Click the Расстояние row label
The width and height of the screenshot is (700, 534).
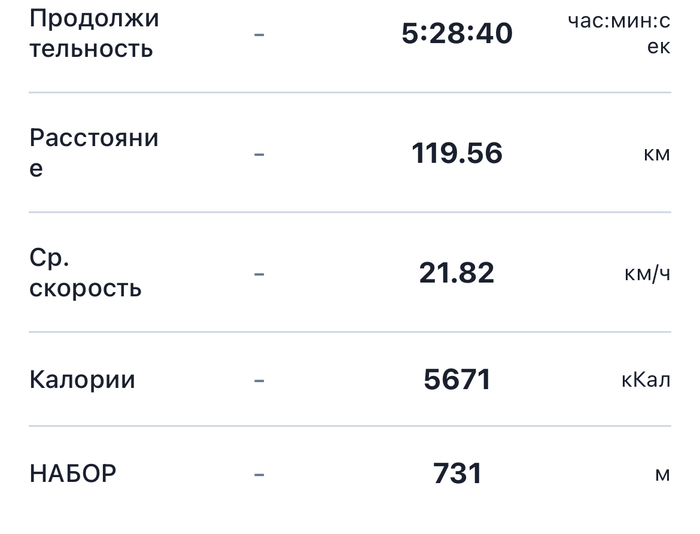pyautogui.click(x=94, y=152)
